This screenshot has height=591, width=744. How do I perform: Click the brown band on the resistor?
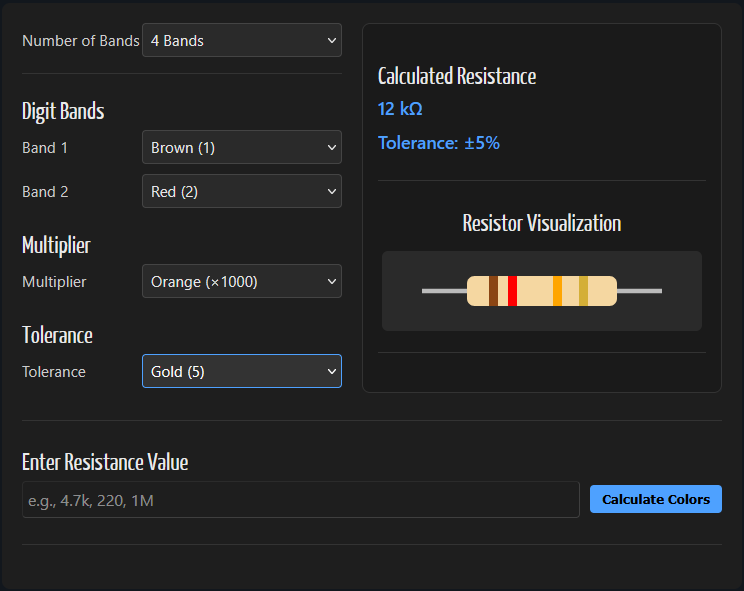pos(493,291)
